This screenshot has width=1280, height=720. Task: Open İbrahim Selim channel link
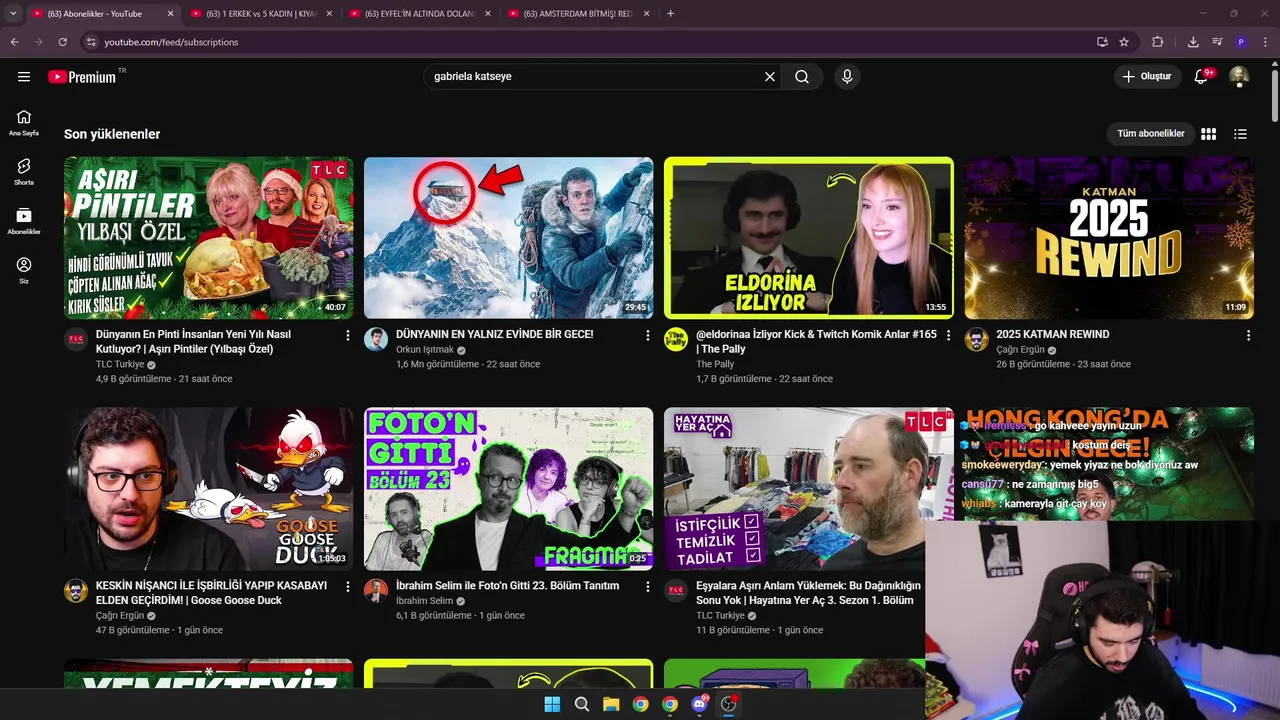click(x=425, y=601)
